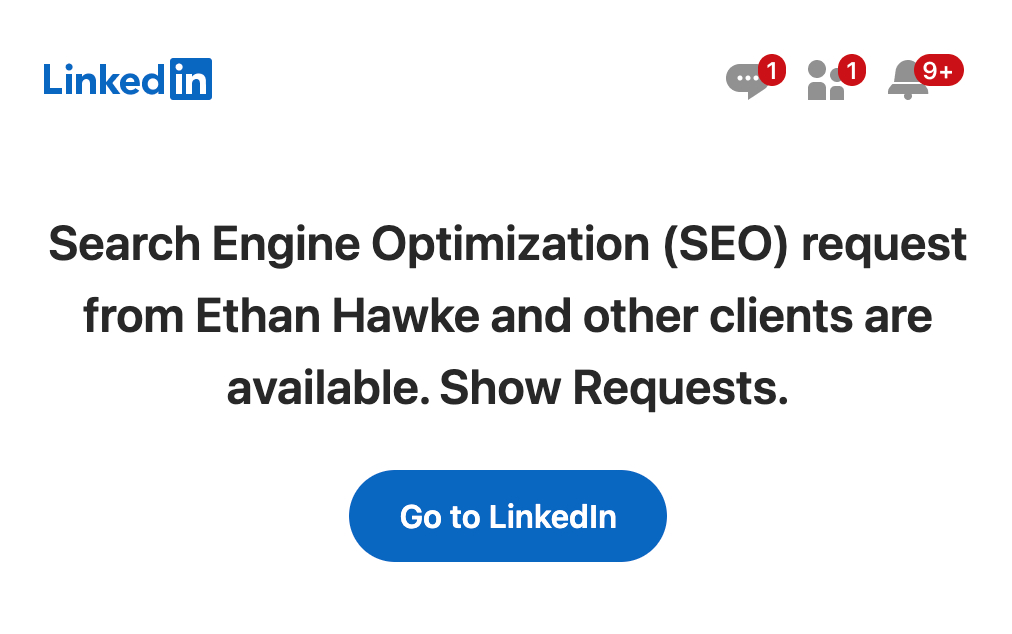Click the word 'LinkedIn' inside the blue button
The height and width of the screenshot is (634, 1012).
click(x=552, y=517)
